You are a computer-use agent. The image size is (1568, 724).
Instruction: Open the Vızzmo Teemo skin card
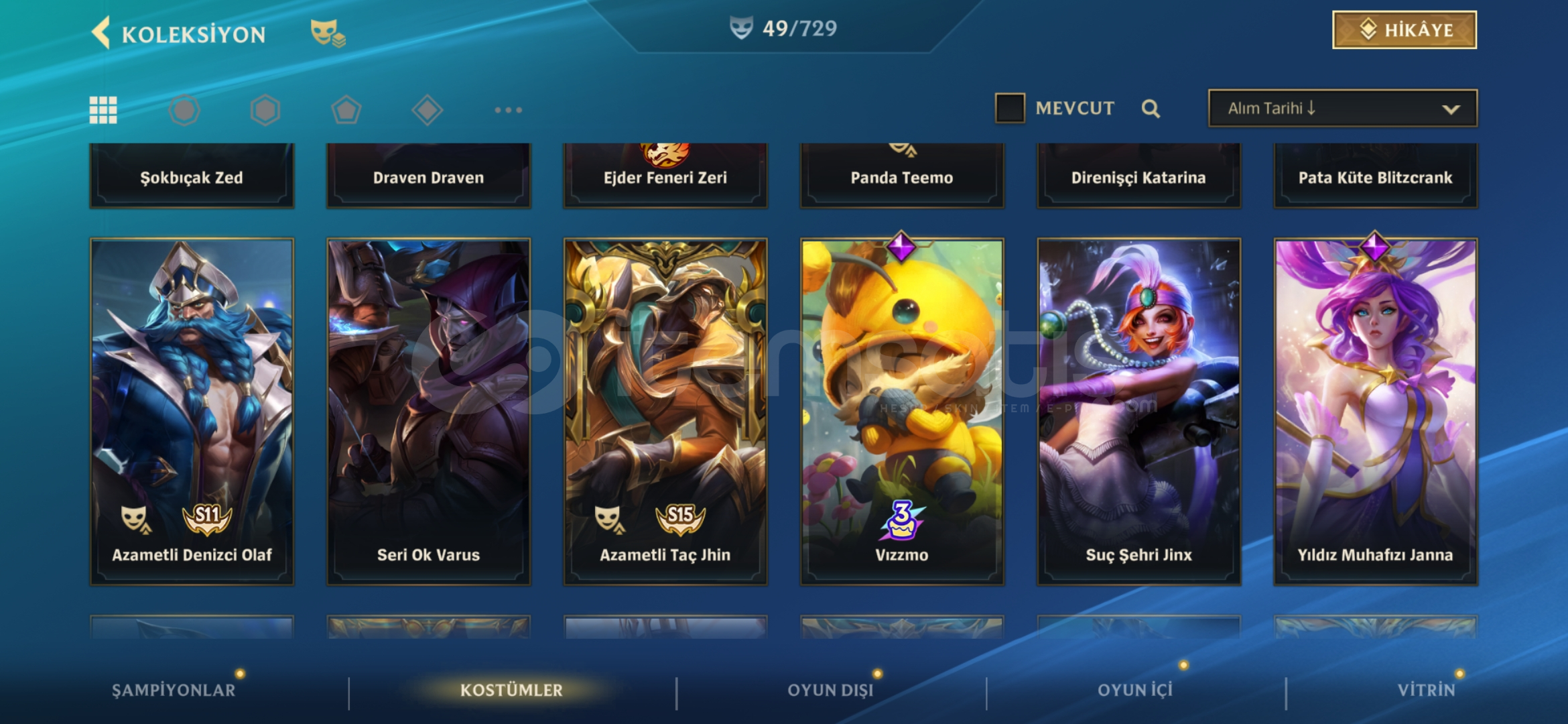[x=902, y=412]
